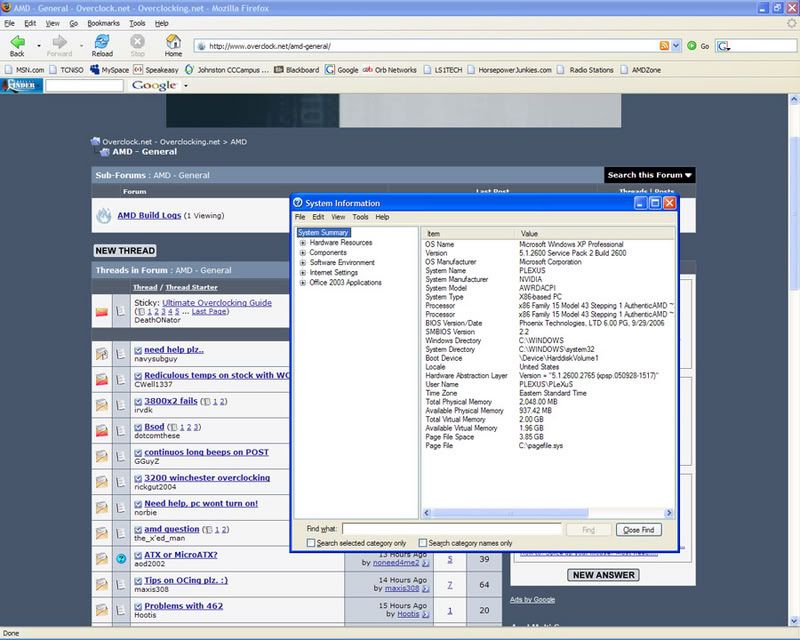Open the address bar history dropdown arrow

(x=676, y=46)
